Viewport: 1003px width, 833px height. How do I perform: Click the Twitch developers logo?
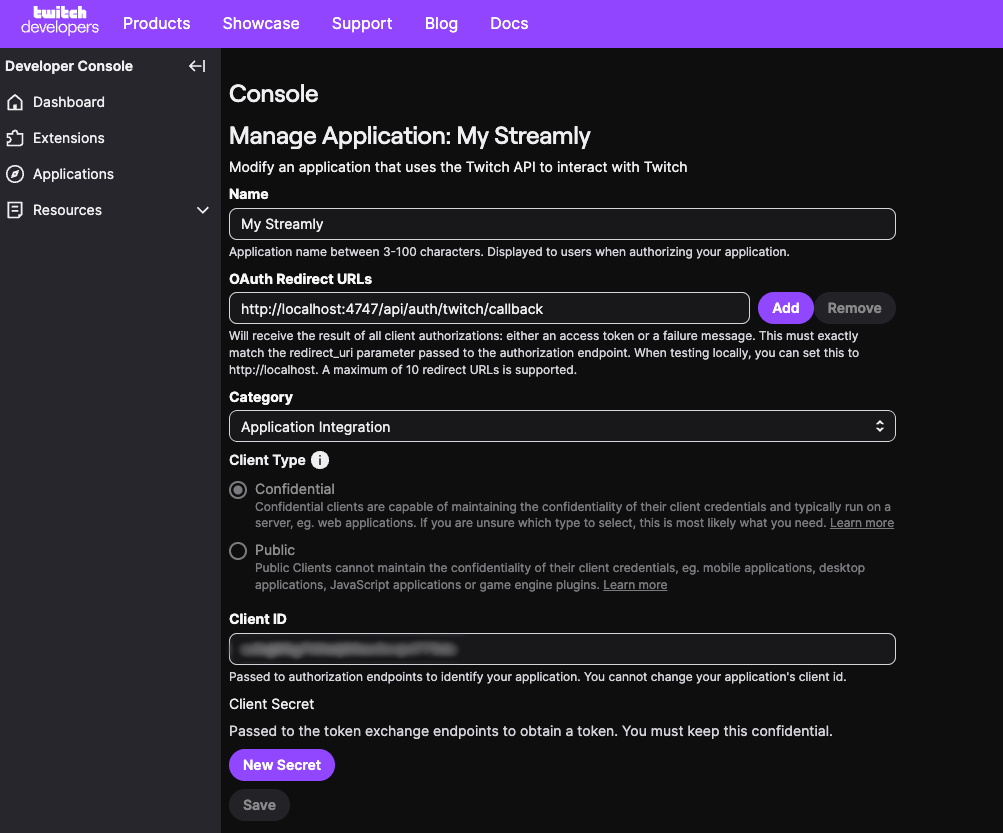(59, 20)
